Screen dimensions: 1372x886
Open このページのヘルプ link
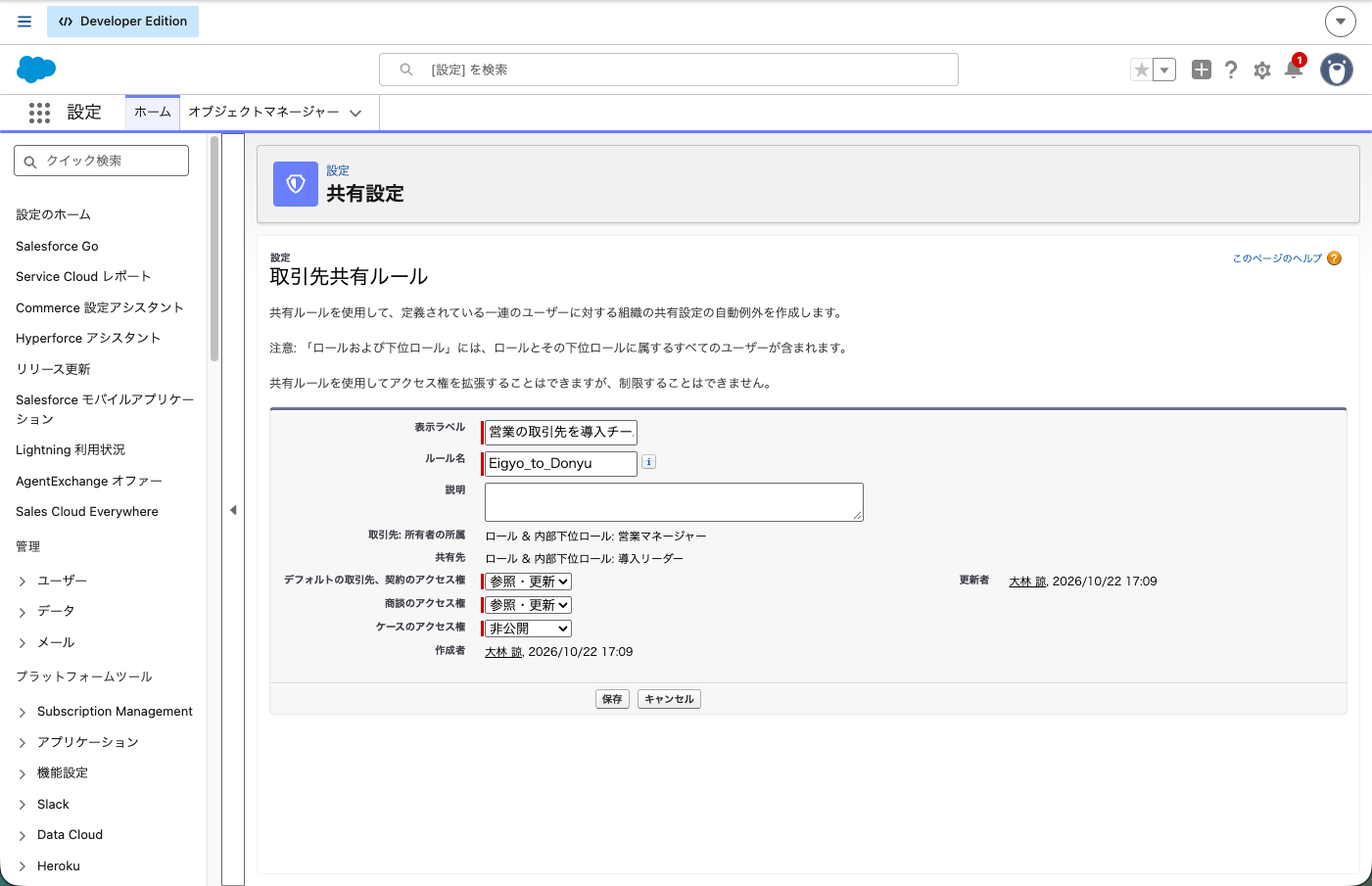pyautogui.click(x=1277, y=258)
